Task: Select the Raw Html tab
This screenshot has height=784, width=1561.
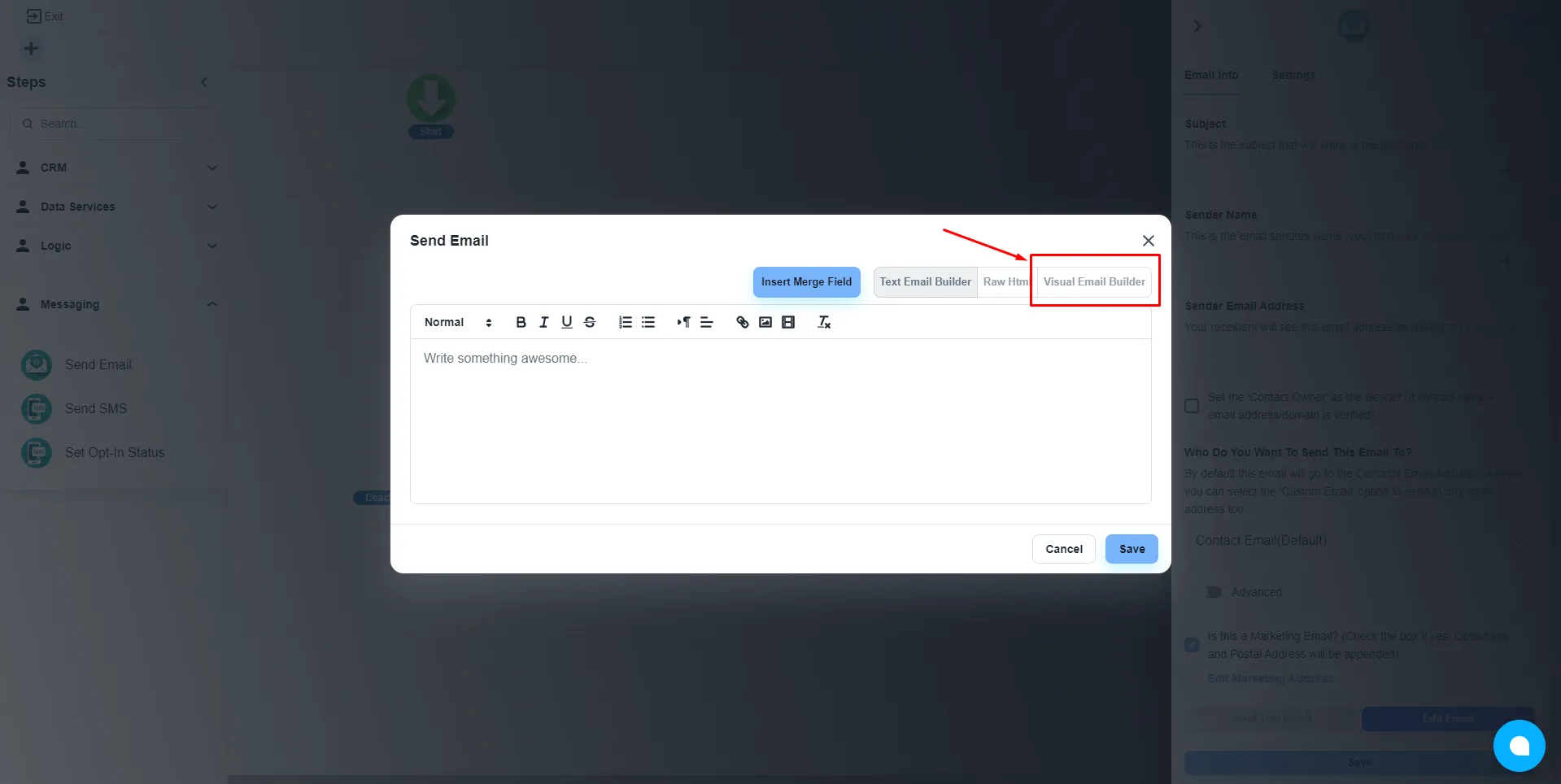Action: point(1006,281)
